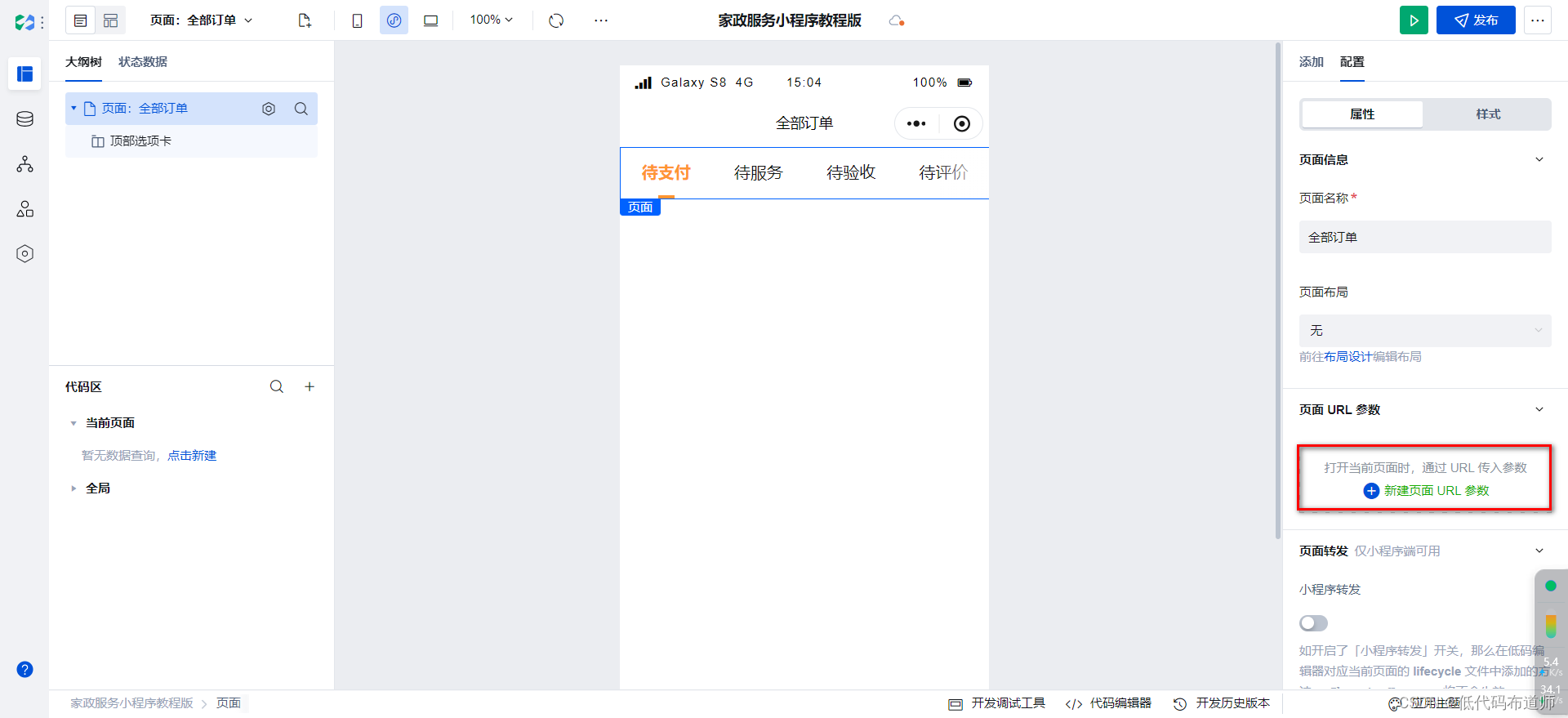Click the blue 页面 label tag on canvas
Screen dimensions: 1568x718
tap(640, 207)
